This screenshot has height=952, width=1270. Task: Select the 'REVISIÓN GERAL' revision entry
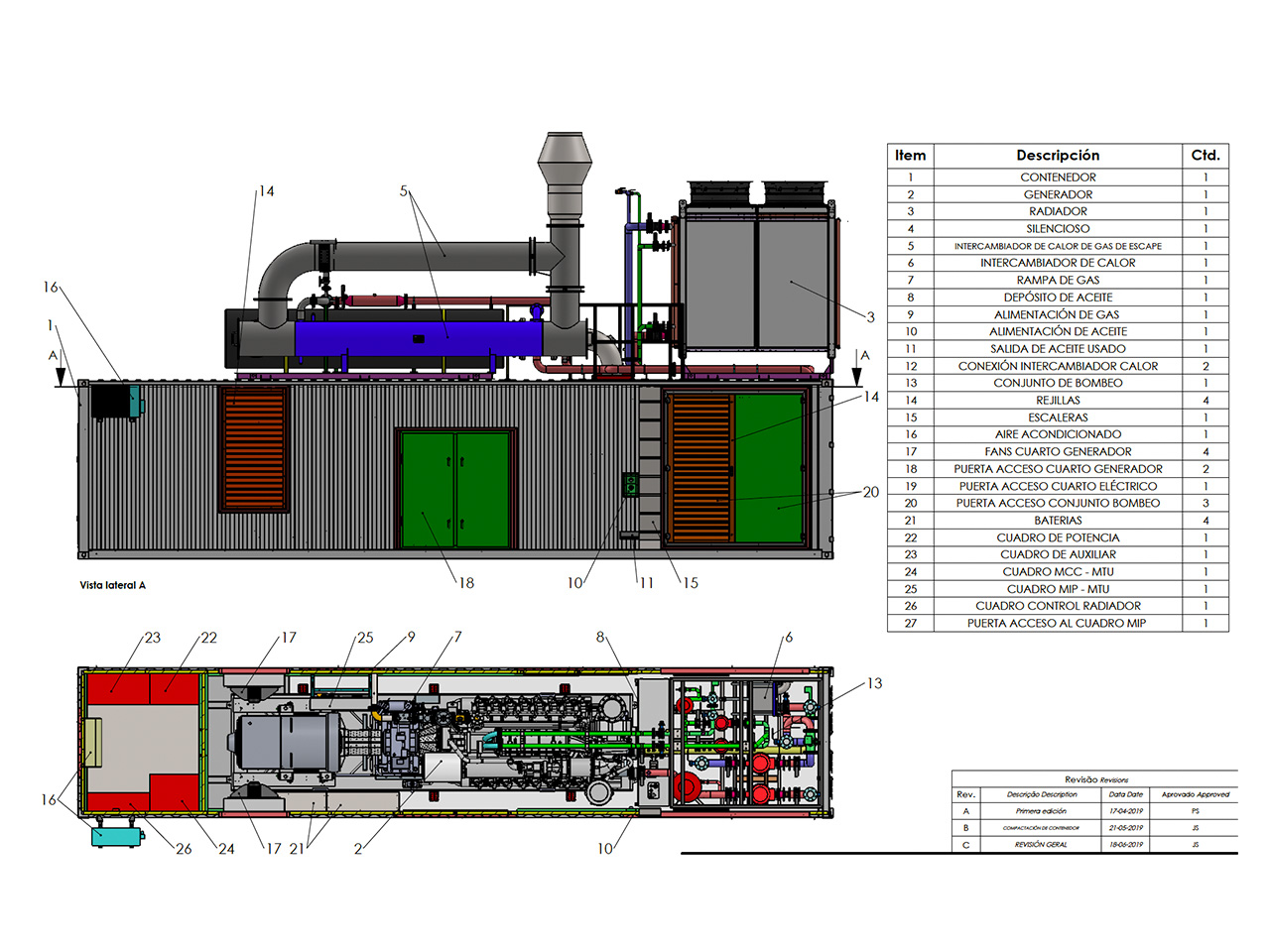coord(1041,845)
